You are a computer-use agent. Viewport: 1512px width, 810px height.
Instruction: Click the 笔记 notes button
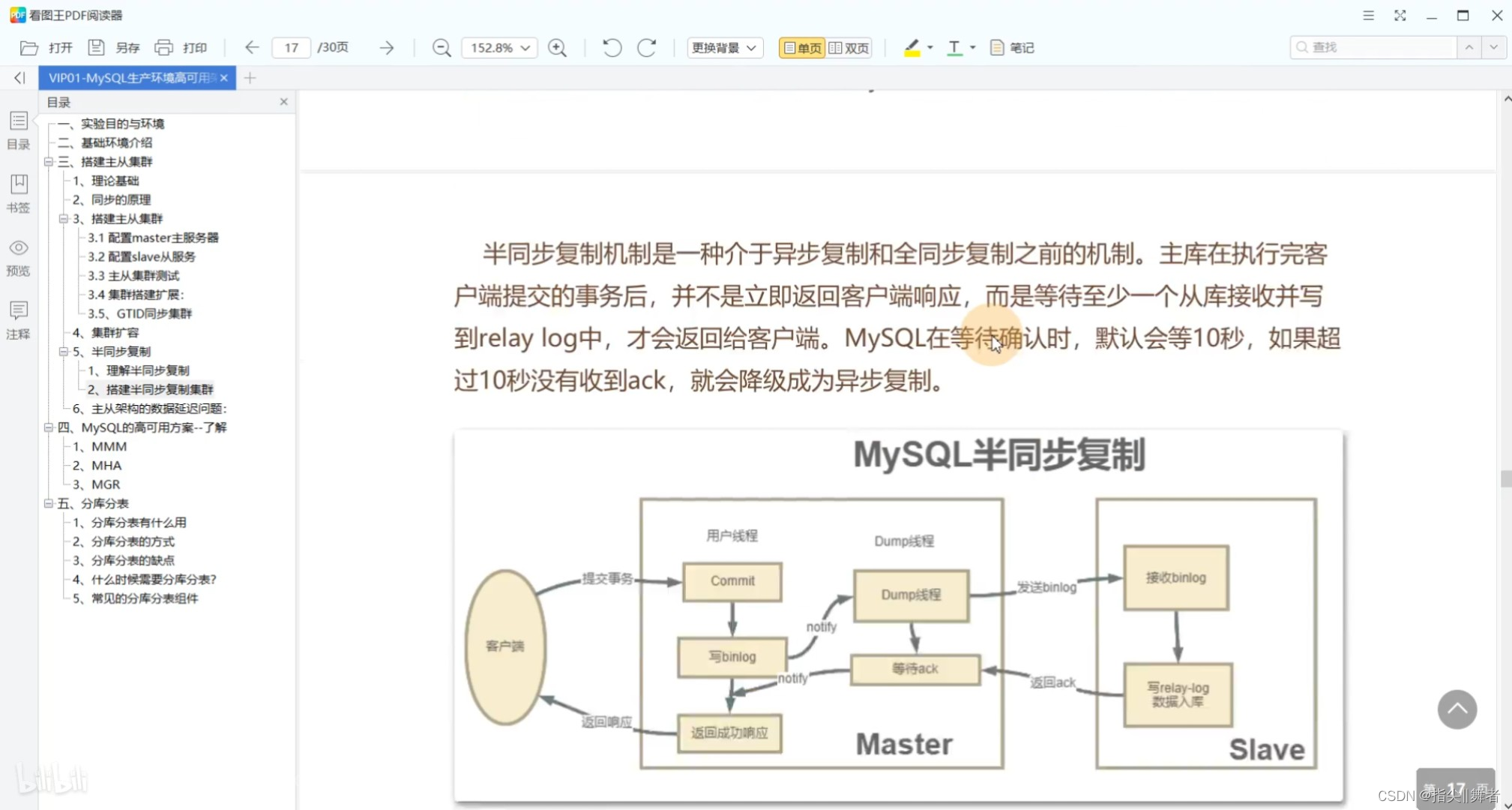pyautogui.click(x=1012, y=48)
